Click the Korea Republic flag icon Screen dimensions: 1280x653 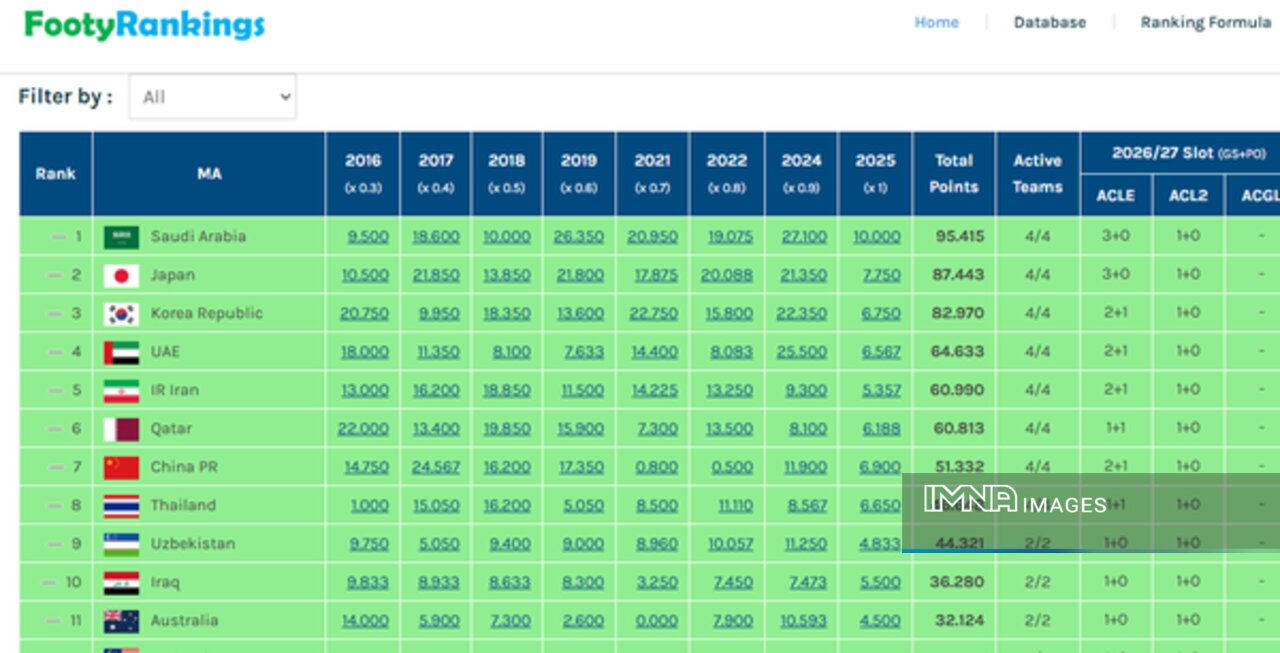pyautogui.click(x=121, y=314)
